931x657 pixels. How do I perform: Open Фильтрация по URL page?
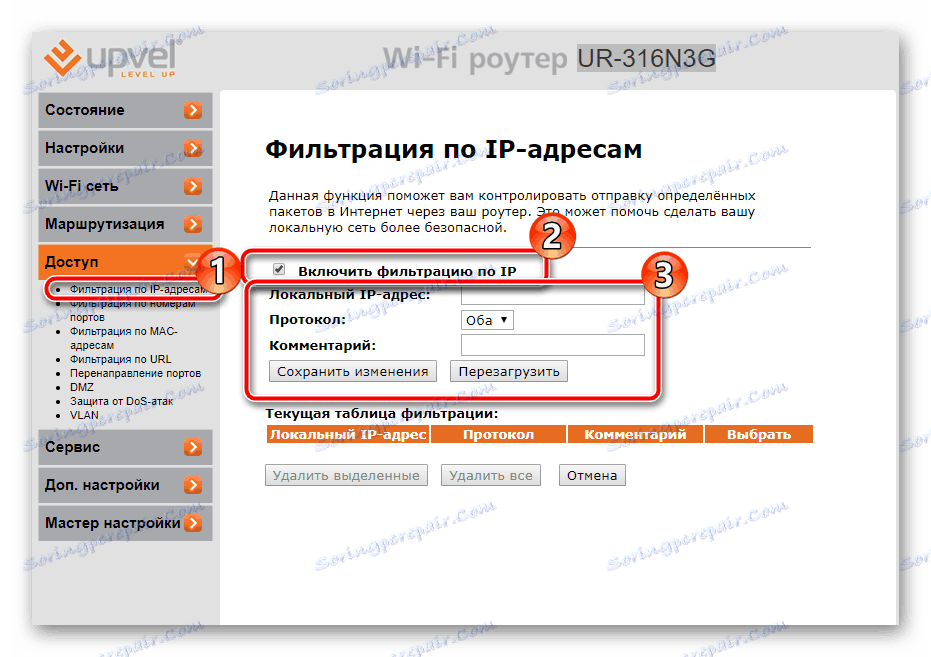tap(121, 359)
